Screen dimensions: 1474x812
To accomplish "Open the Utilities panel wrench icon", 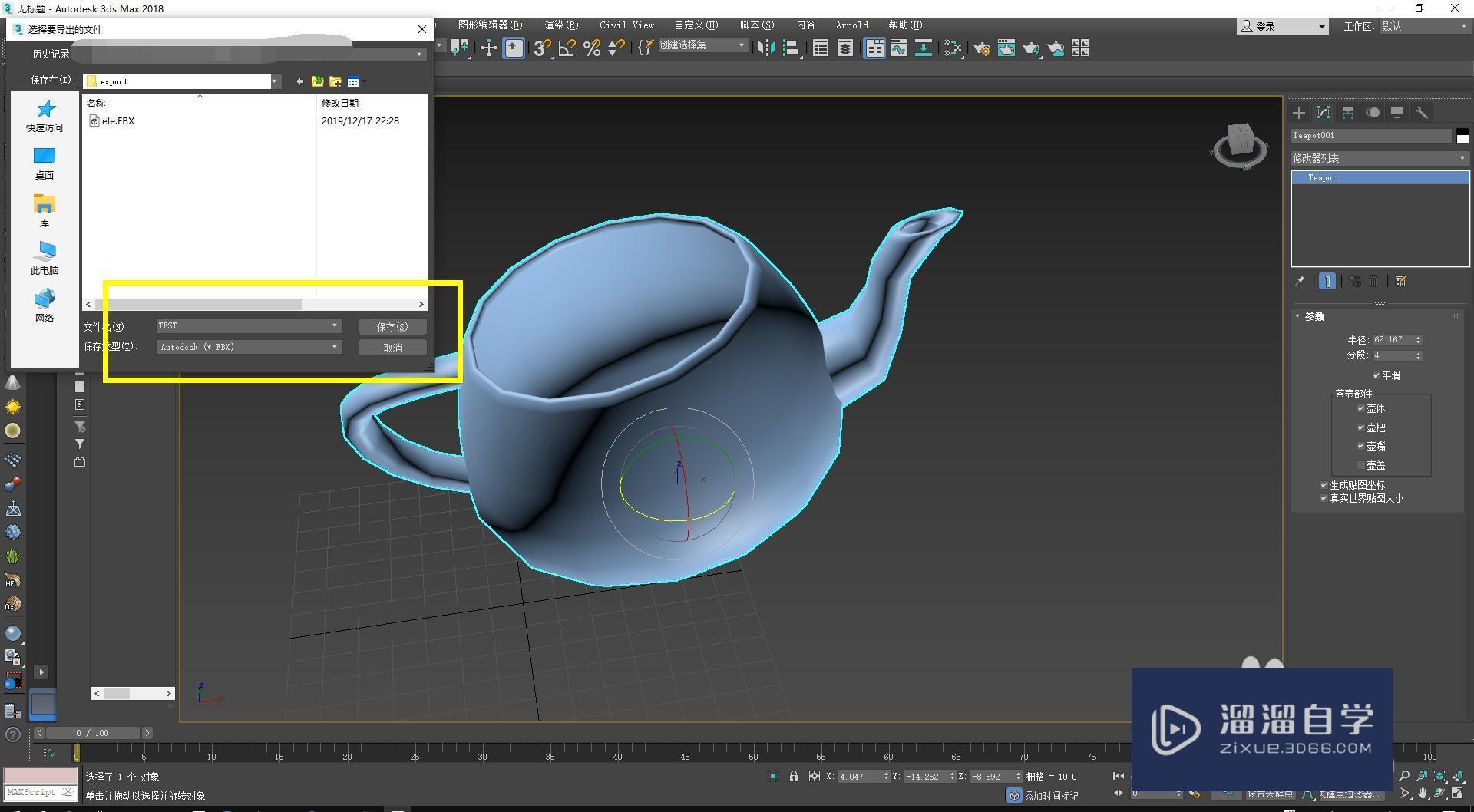I will click(x=1423, y=113).
